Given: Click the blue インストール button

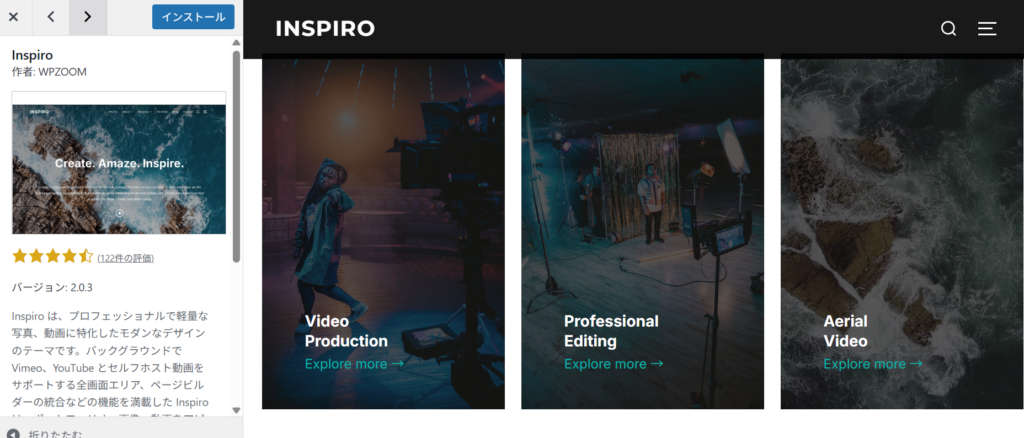Looking at the screenshot, I should pyautogui.click(x=193, y=17).
